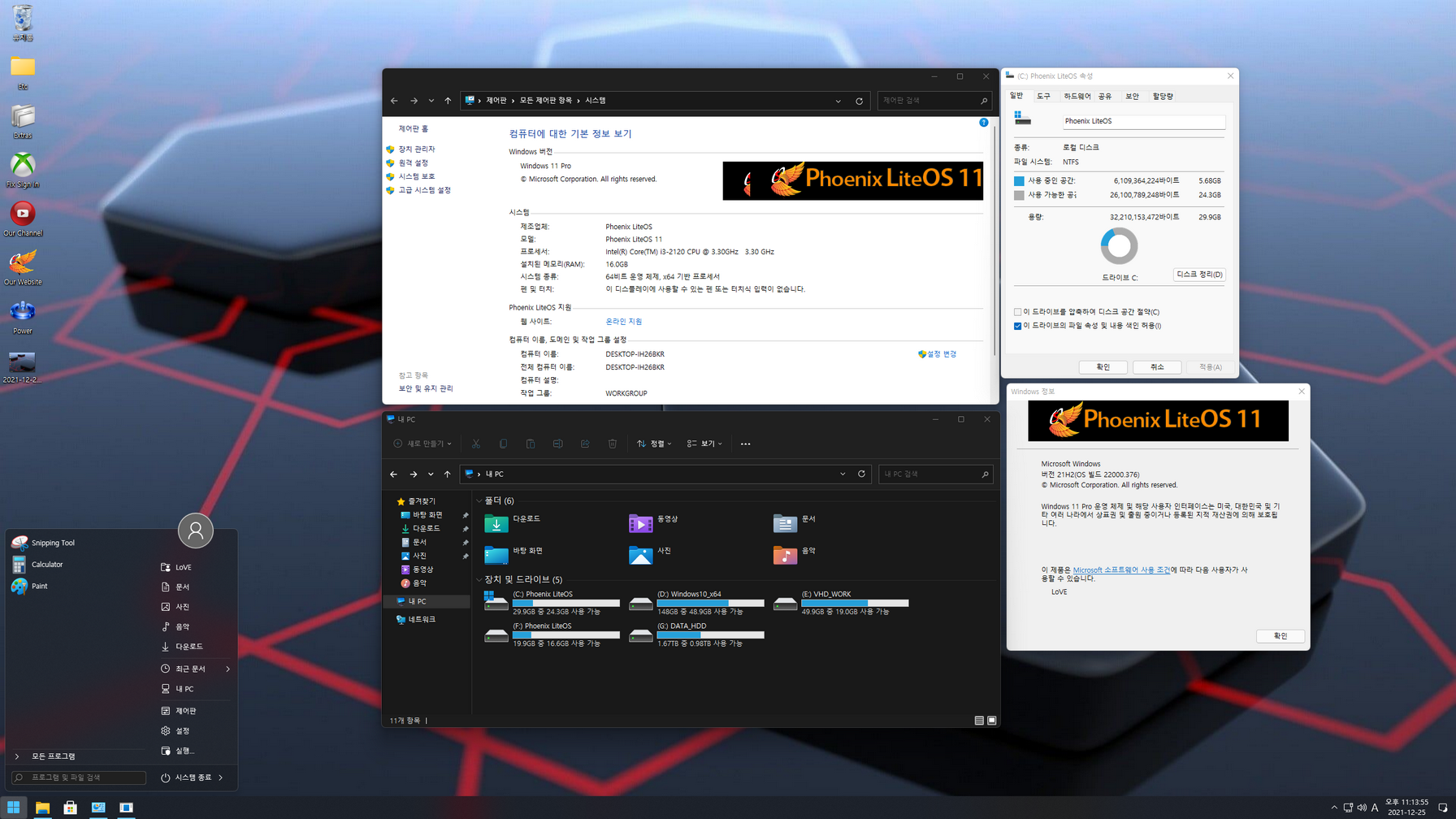Click OK in Windows info dialog
The image size is (1456, 819).
click(x=1280, y=636)
